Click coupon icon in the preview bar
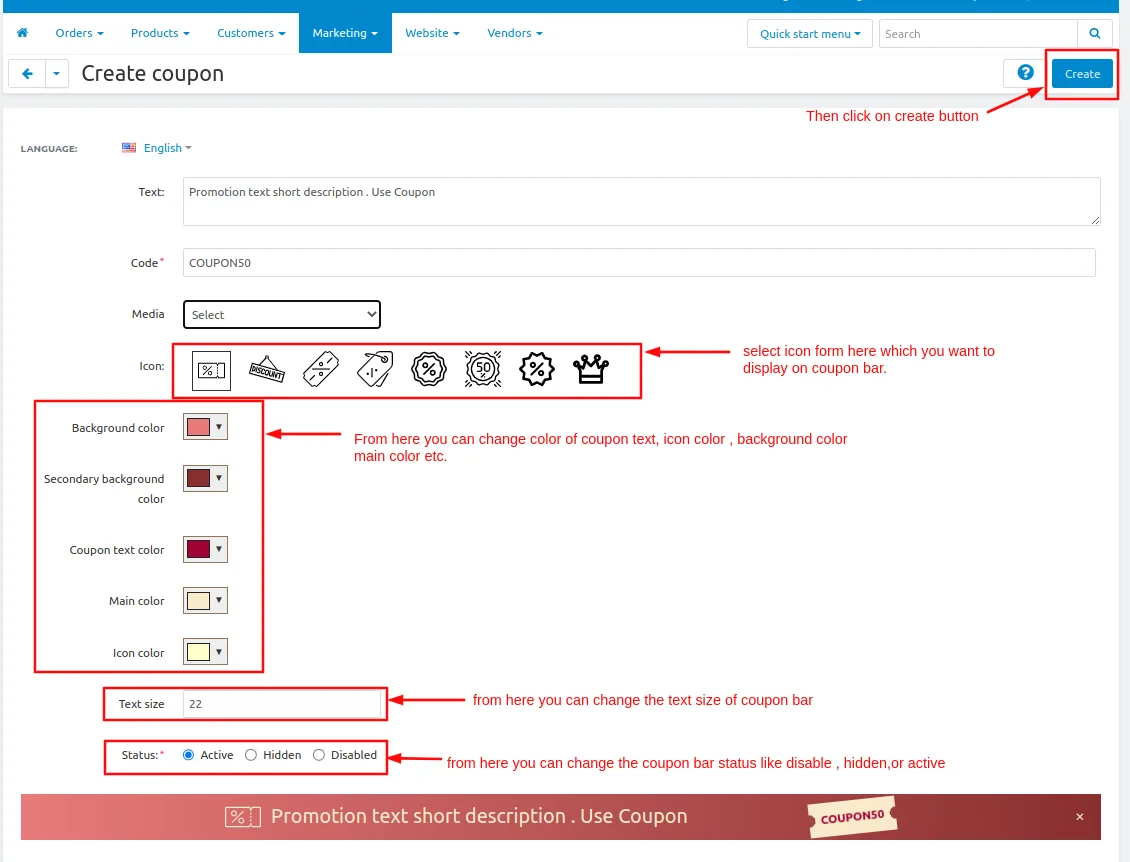The image size is (1130, 862). coord(243,817)
